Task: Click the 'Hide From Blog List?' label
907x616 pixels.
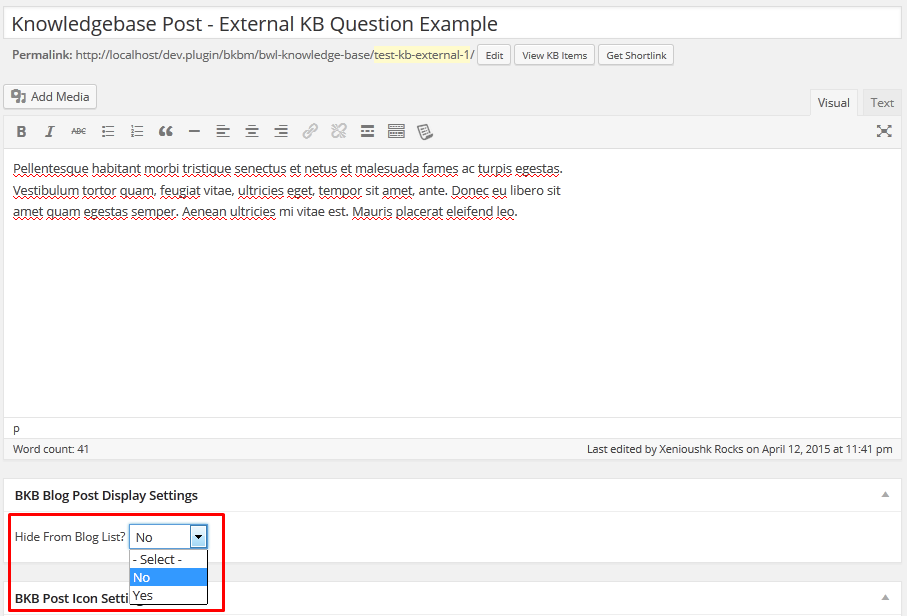Action: pyautogui.click(x=70, y=537)
